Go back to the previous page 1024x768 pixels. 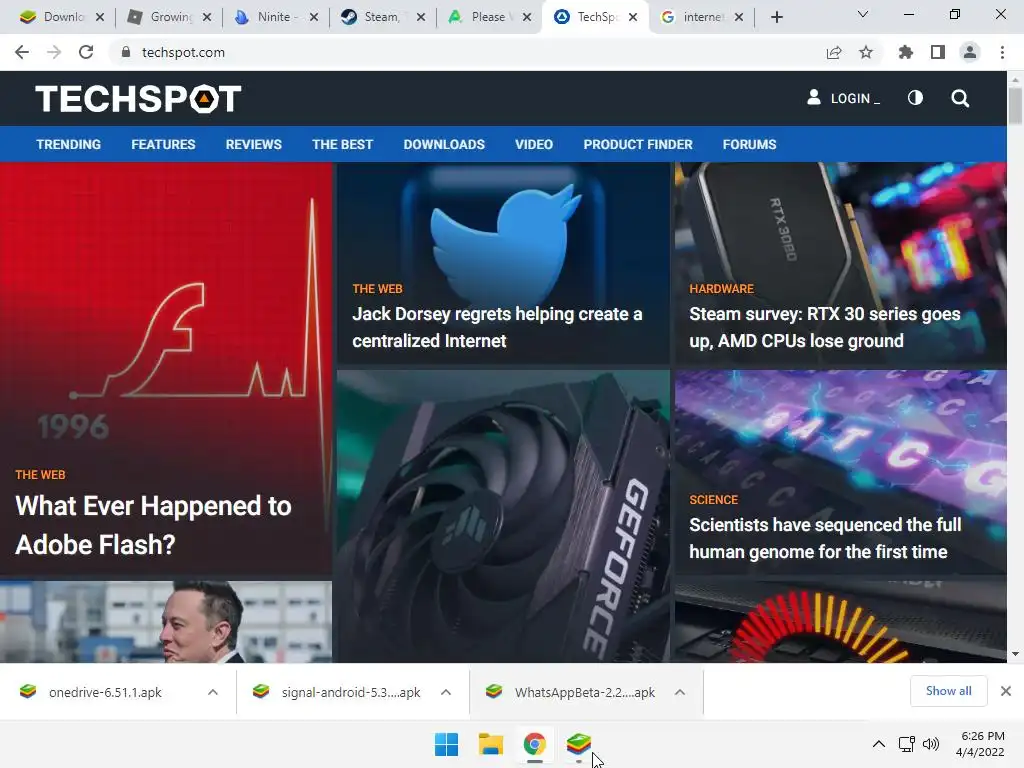click(22, 52)
